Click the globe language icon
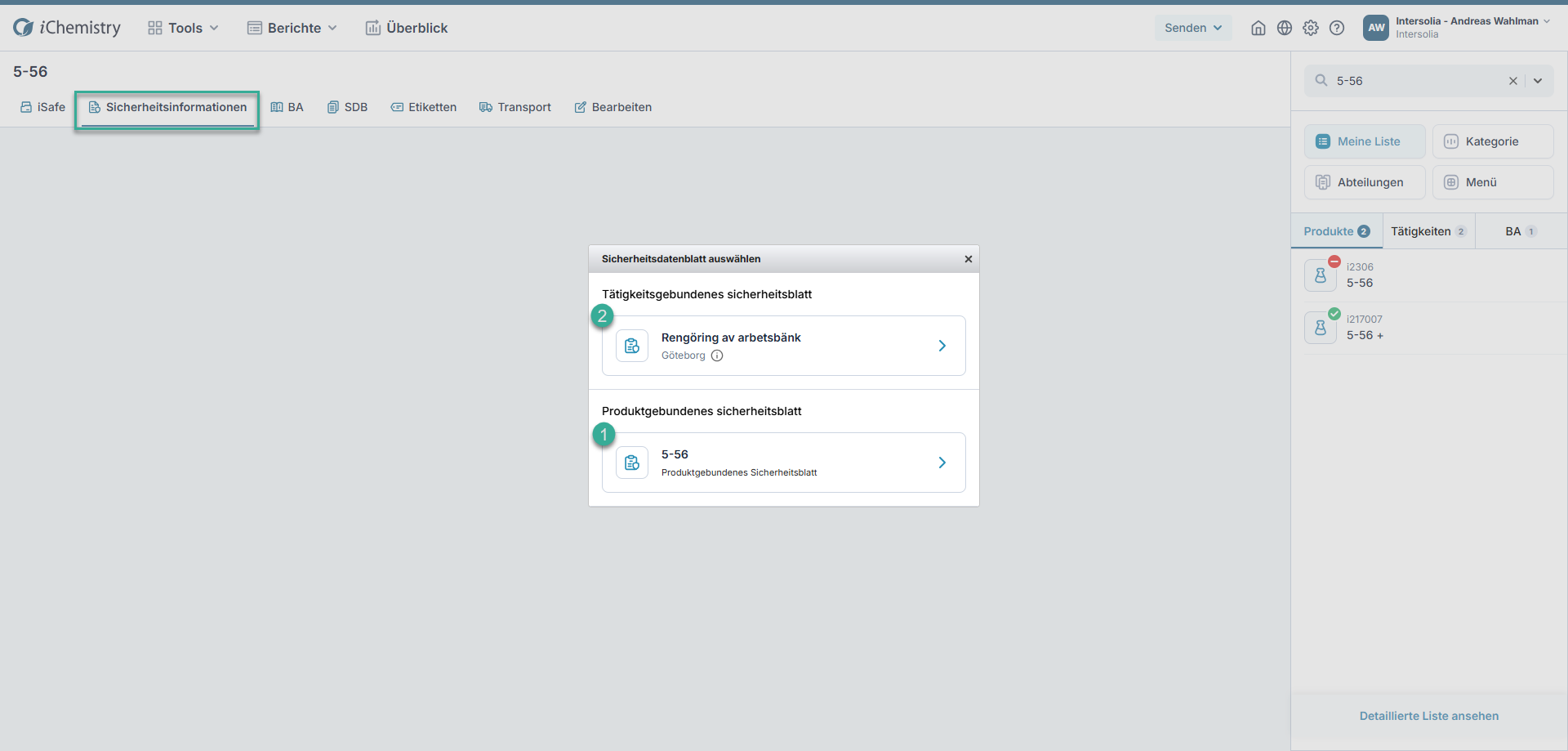1568x751 pixels. (x=1285, y=28)
